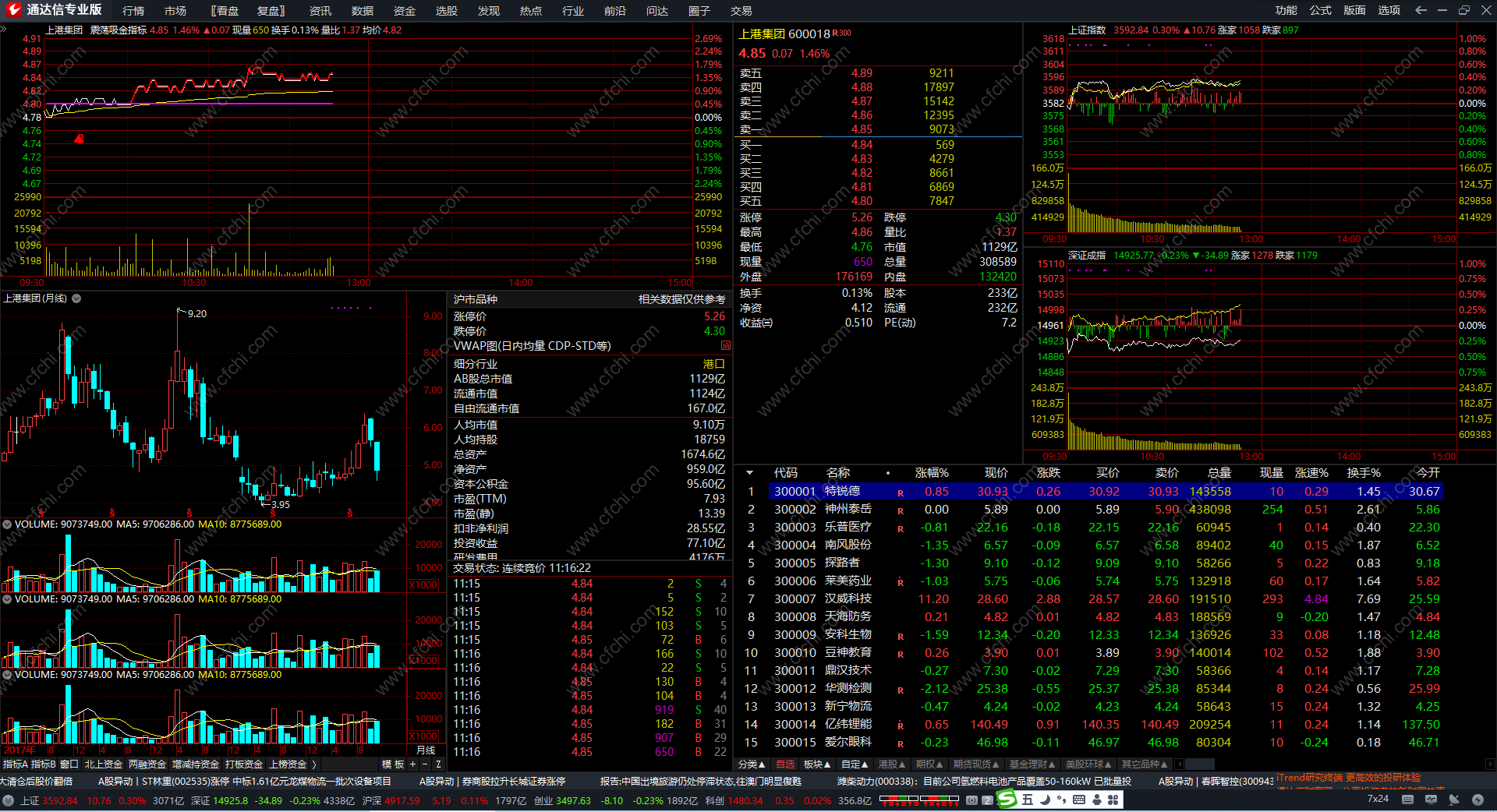Open the 公式 menu
The width and height of the screenshot is (1497, 812).
click(1321, 10)
